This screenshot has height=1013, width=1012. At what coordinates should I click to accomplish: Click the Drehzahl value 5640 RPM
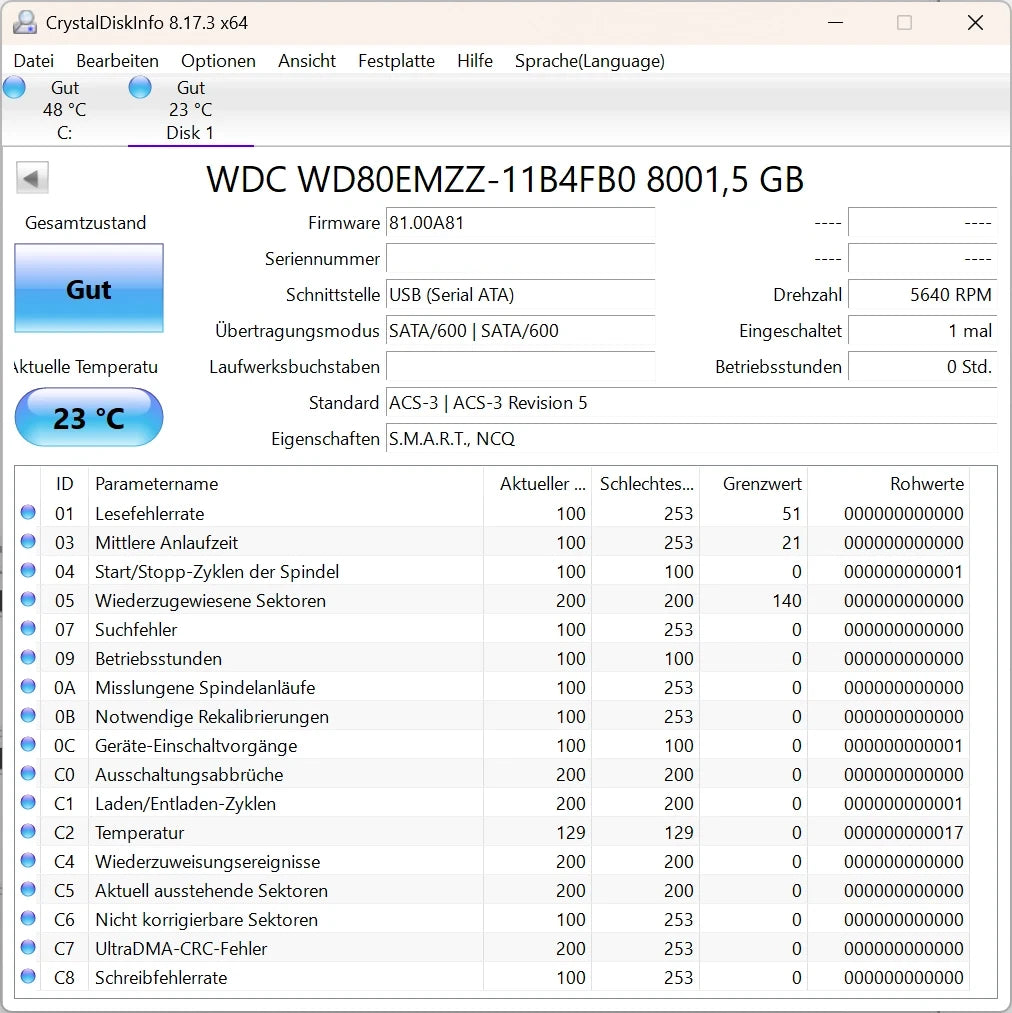pyautogui.click(x=922, y=295)
